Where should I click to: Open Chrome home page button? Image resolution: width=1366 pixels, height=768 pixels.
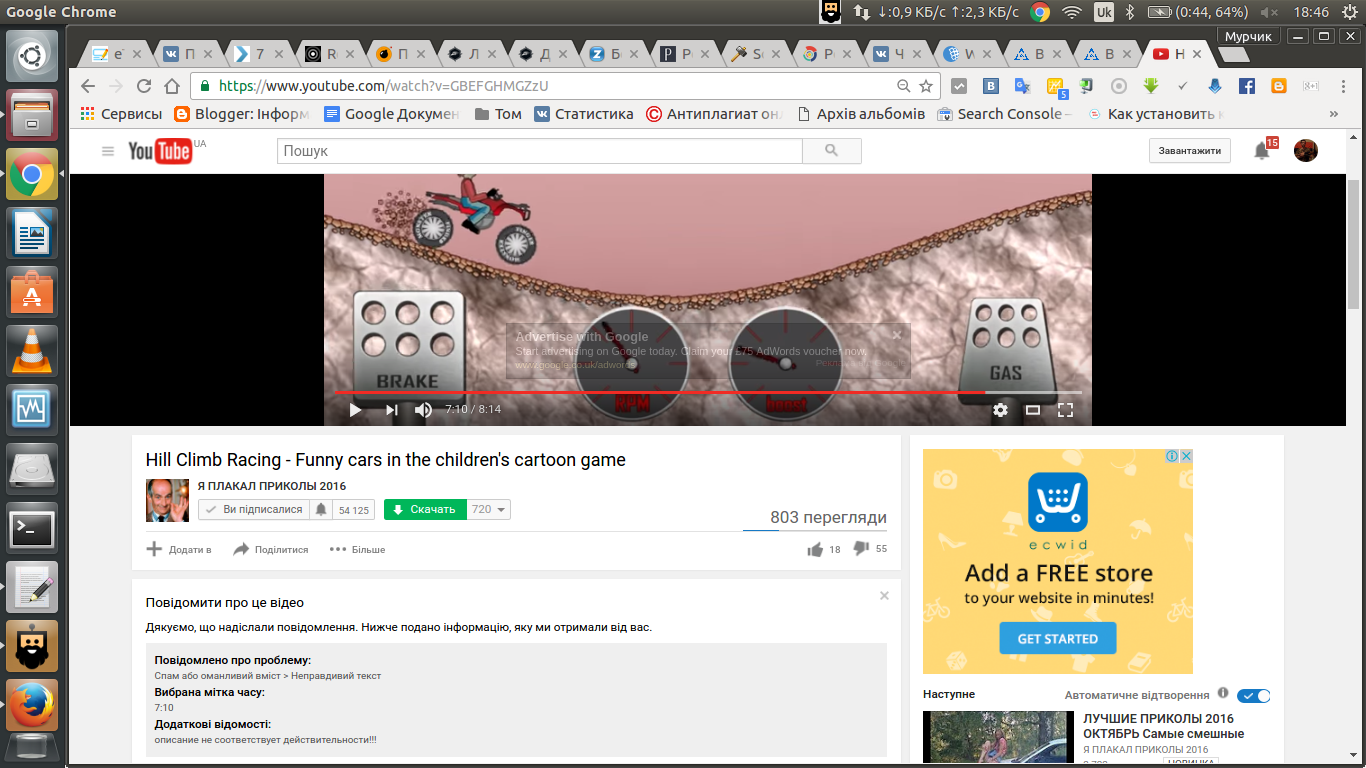(x=172, y=86)
